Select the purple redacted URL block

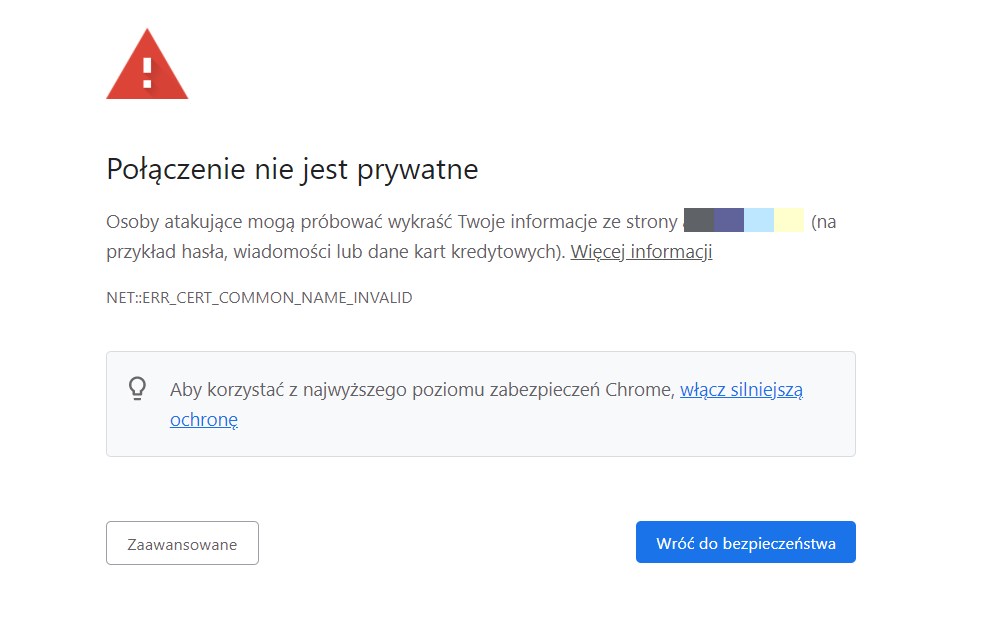pyautogui.click(x=729, y=221)
